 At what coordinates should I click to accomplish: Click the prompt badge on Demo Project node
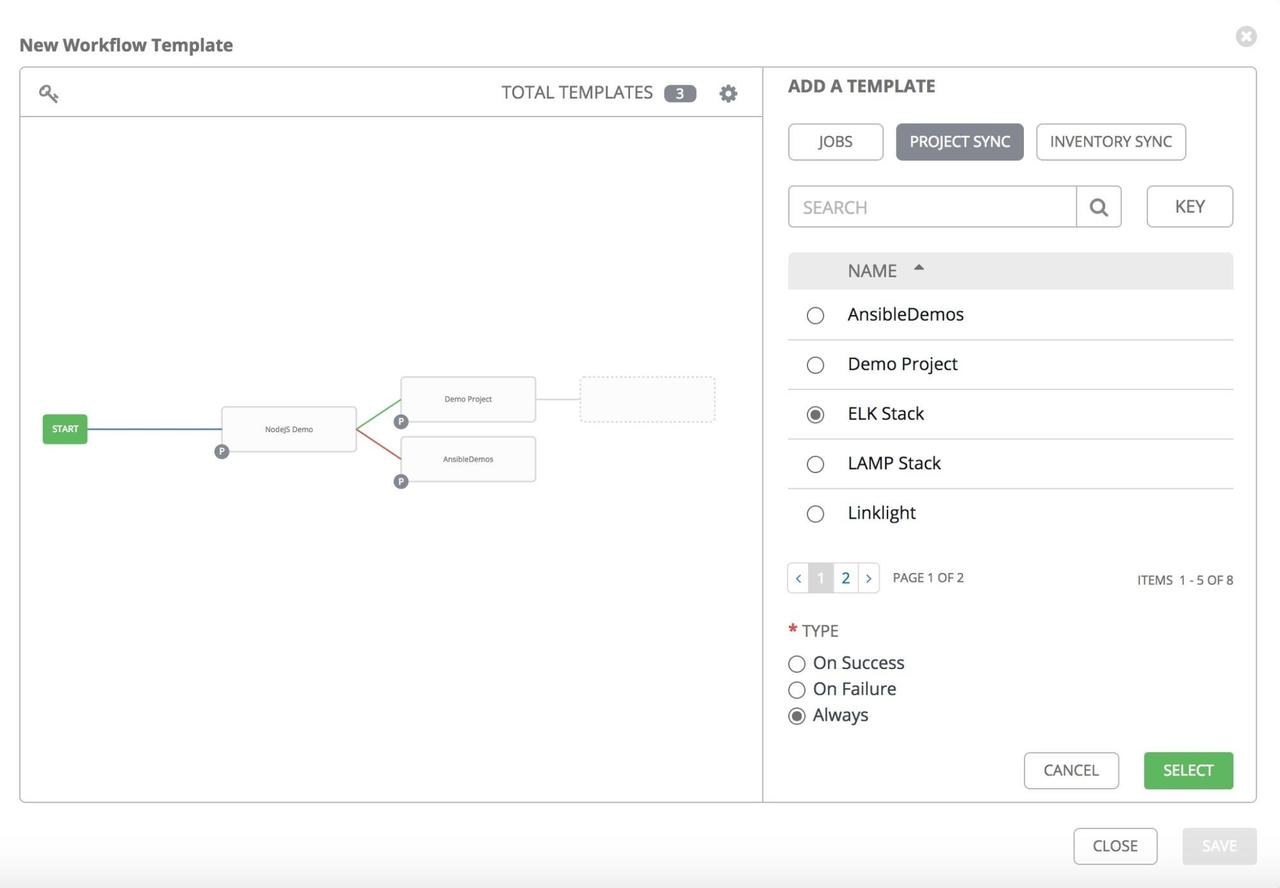[400, 421]
